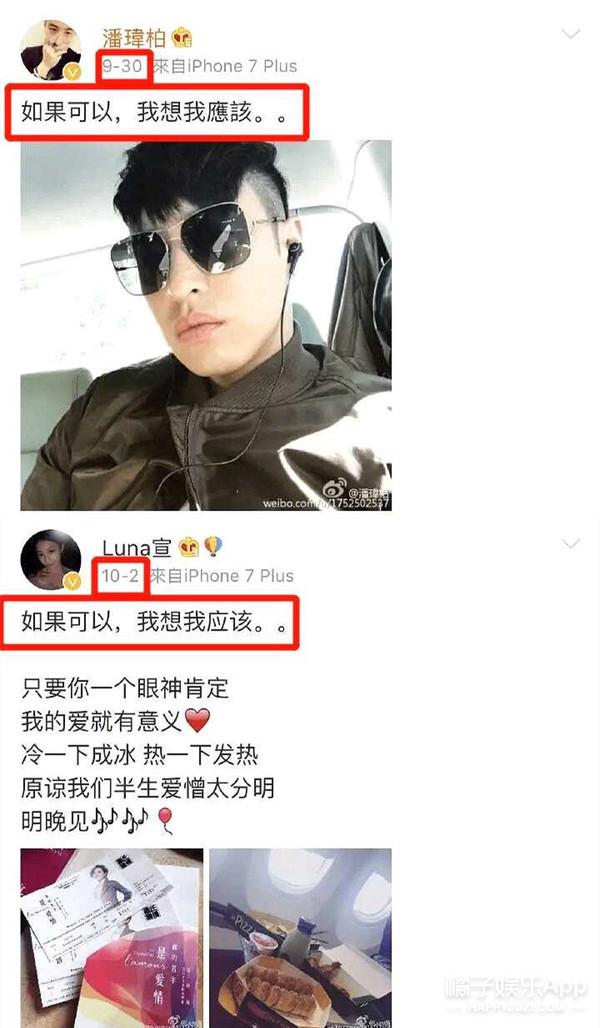Tap crown badge next to Luna宣
Viewport: 600px width, 1028px height.
pyautogui.click(x=189, y=547)
